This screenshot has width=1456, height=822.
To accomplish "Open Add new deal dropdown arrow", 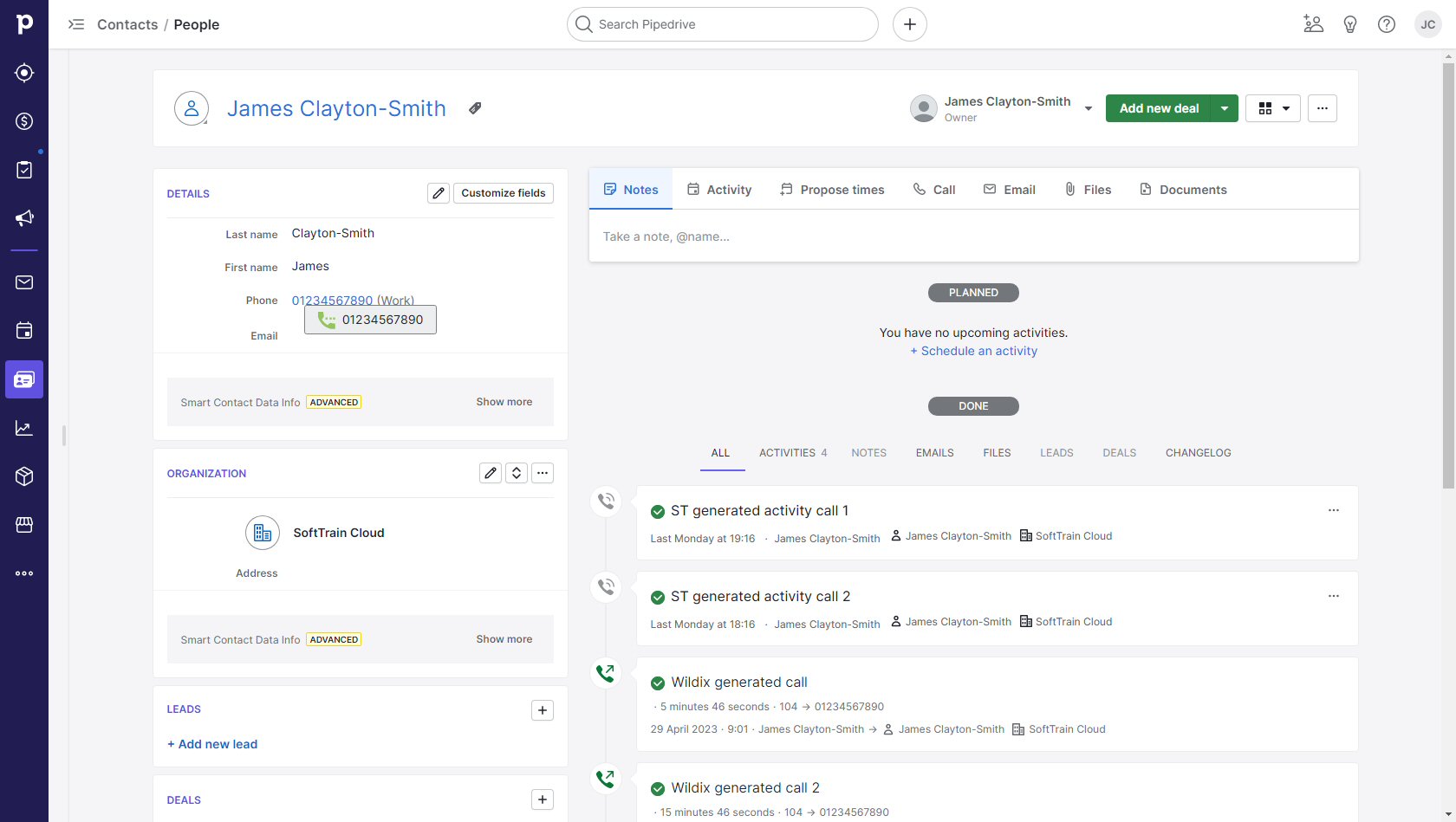I will click(1225, 108).
